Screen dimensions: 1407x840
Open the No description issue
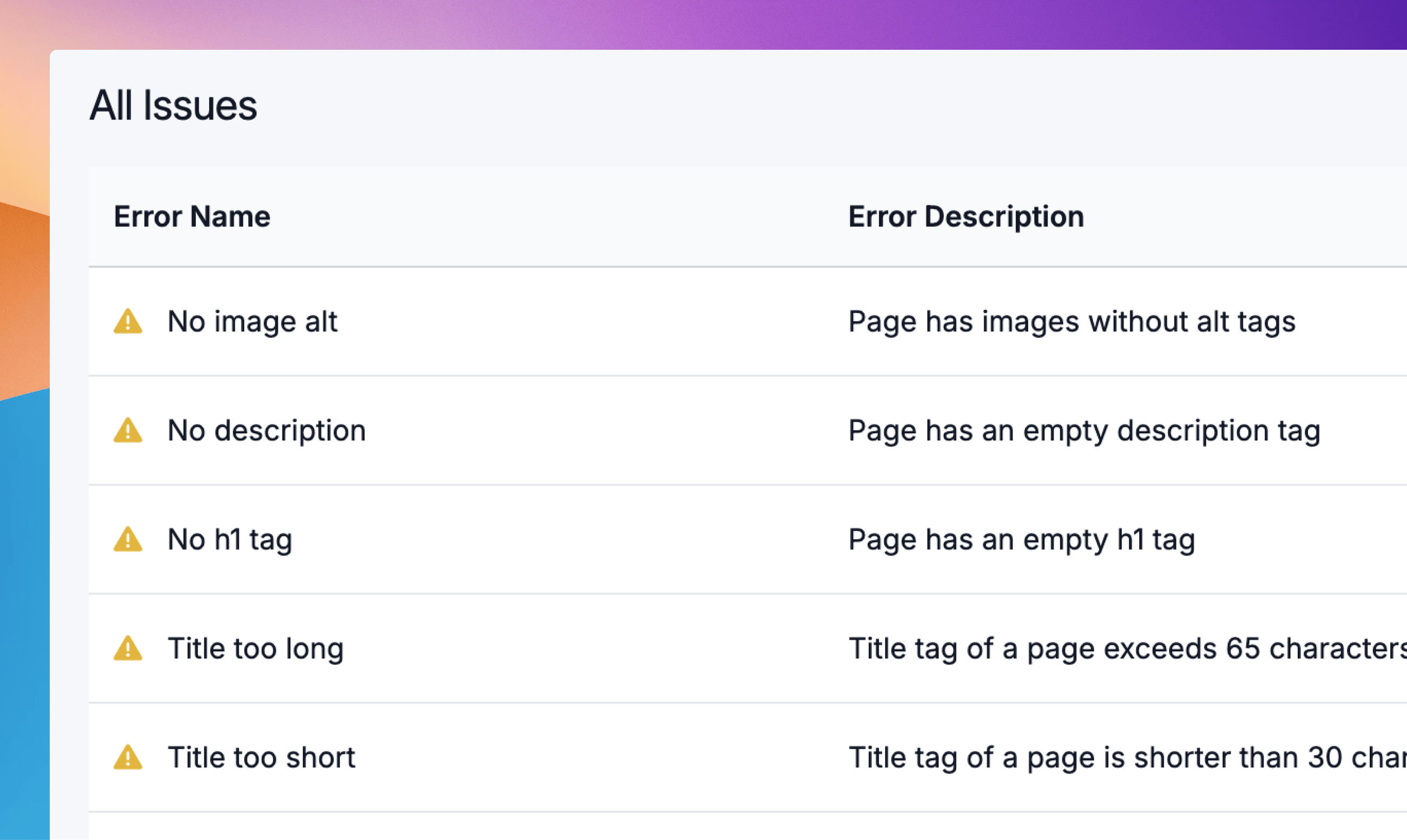[x=267, y=431]
